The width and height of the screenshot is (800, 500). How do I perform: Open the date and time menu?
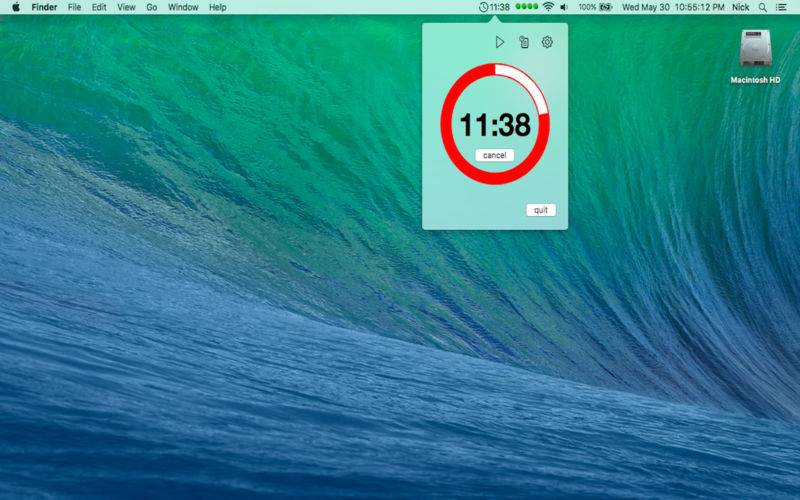(673, 7)
